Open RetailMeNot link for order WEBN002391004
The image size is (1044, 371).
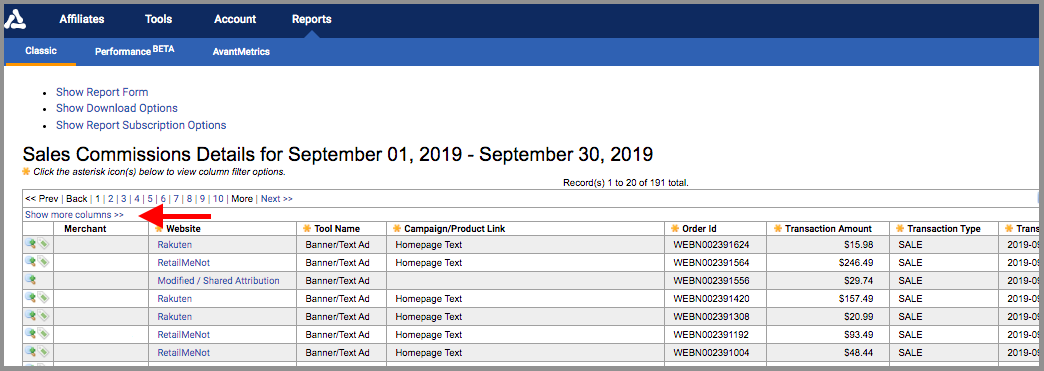point(184,352)
